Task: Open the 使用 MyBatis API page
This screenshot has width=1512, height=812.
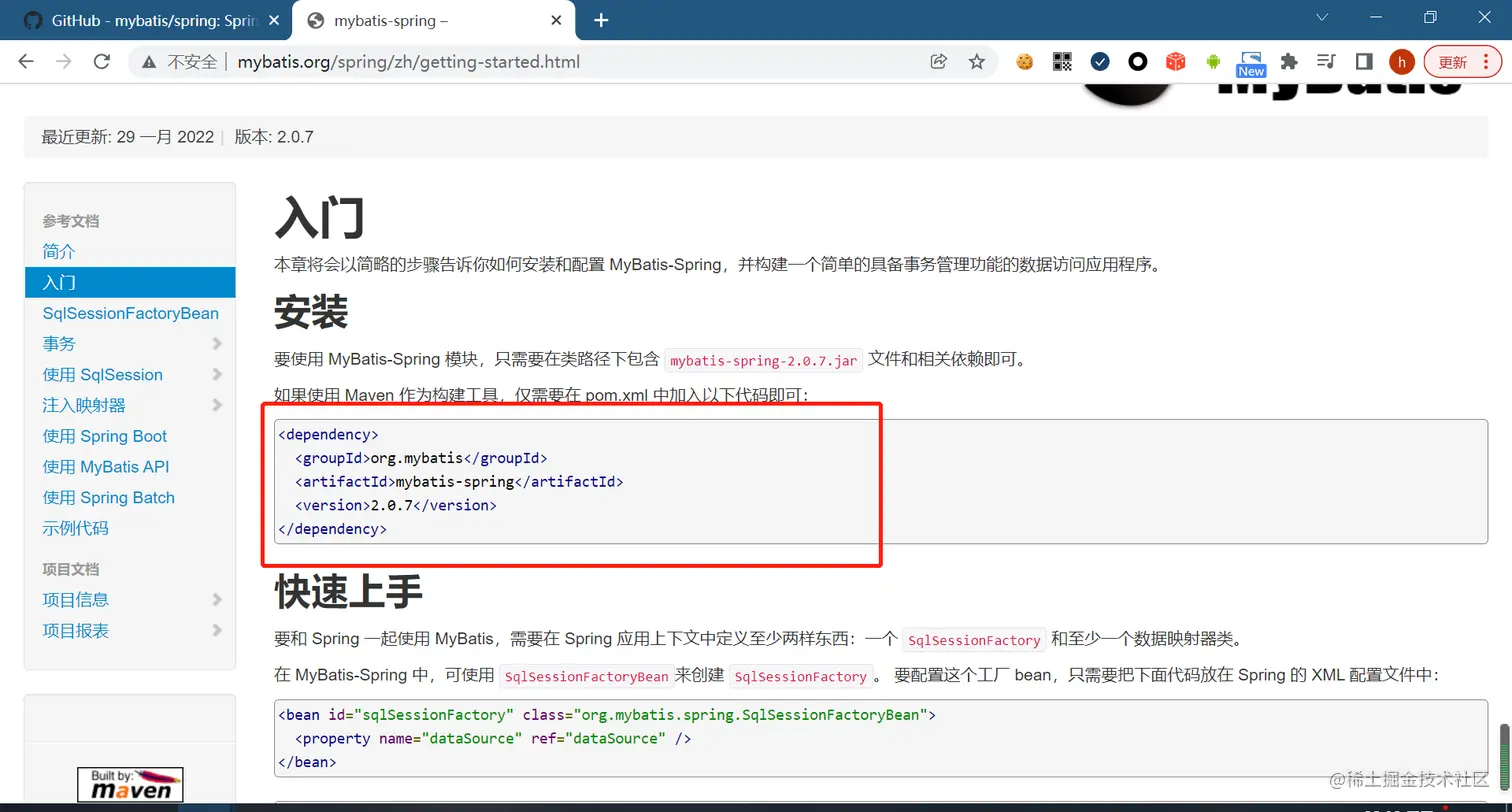Action: point(105,467)
